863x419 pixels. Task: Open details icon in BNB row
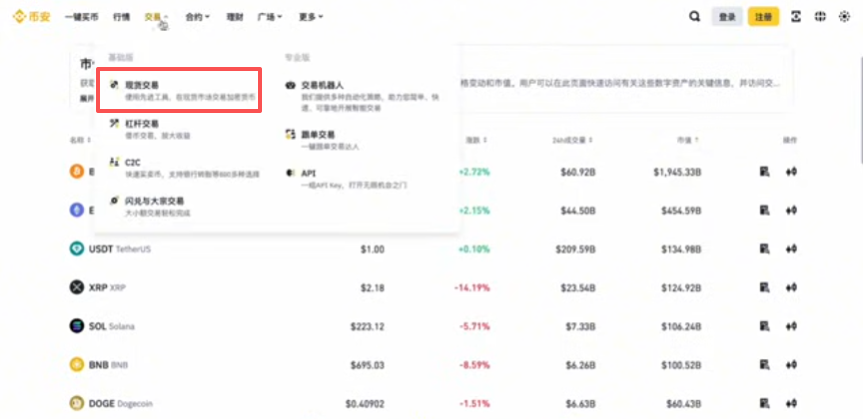[x=764, y=364]
